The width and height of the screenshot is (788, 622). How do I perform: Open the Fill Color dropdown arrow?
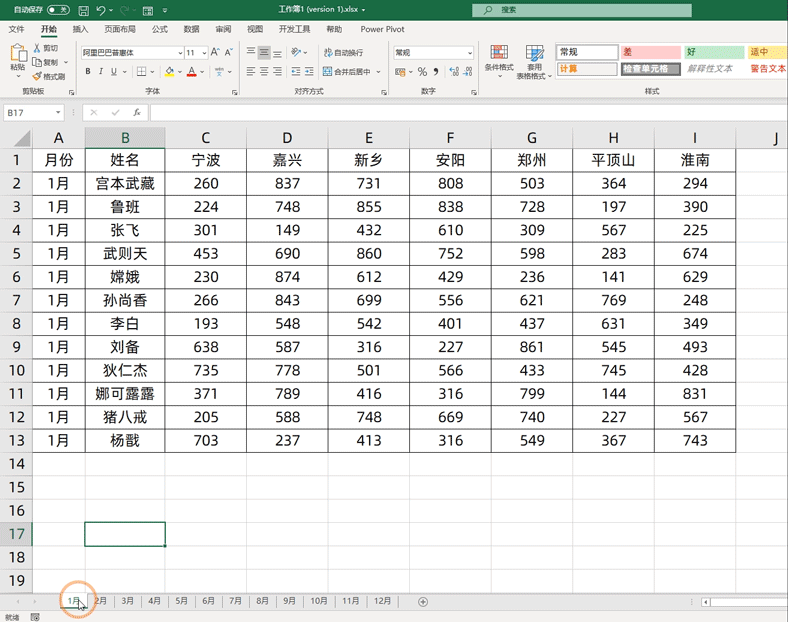pos(179,72)
